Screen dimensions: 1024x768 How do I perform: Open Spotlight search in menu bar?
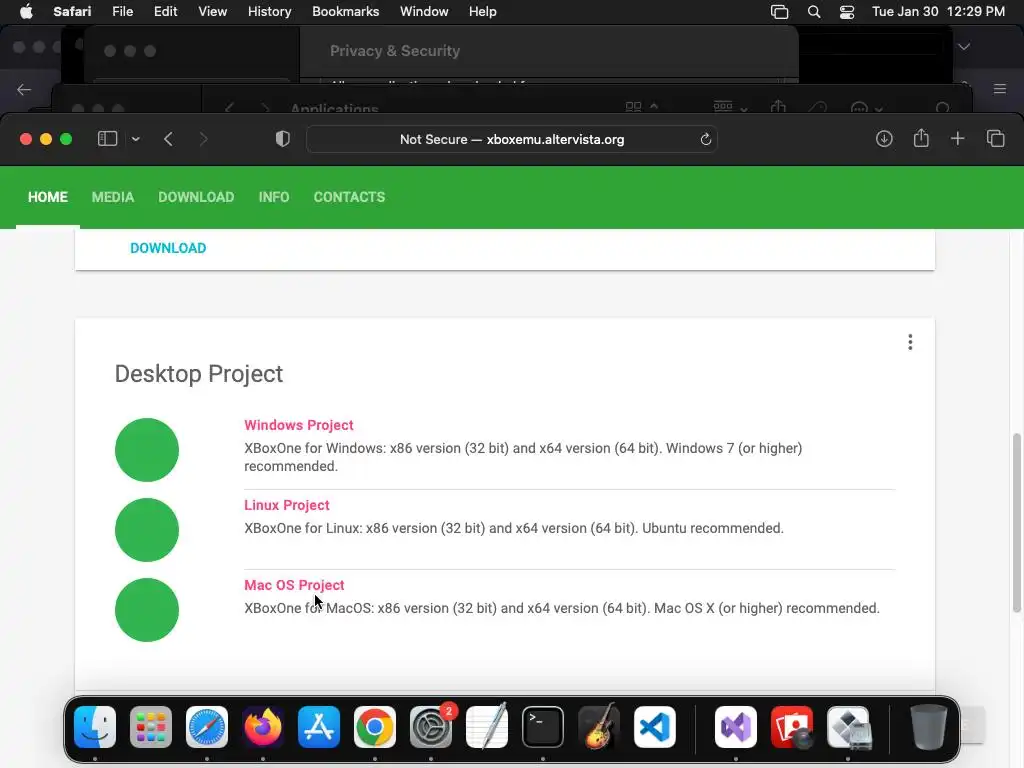814,12
